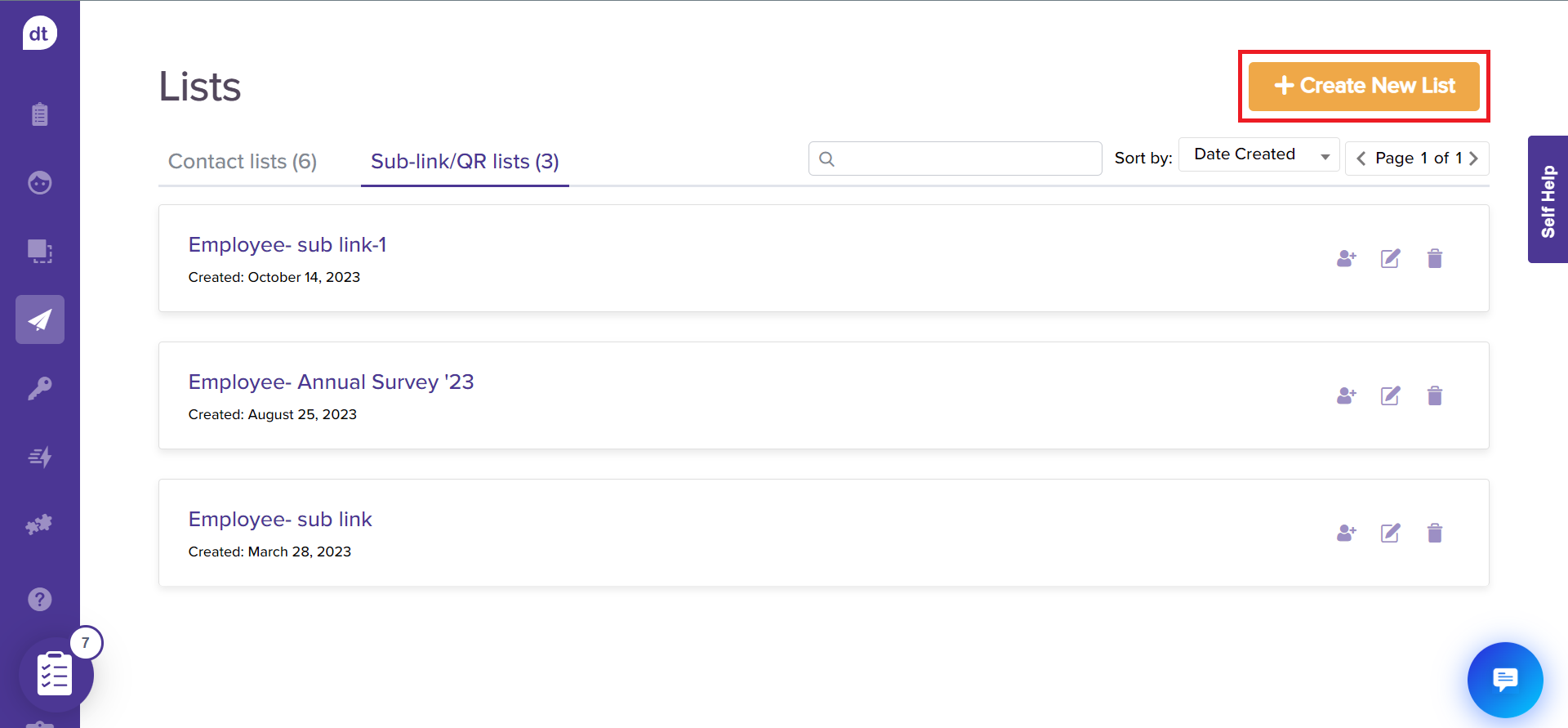
Task: Click the key icon in sidebar
Action: 39,388
